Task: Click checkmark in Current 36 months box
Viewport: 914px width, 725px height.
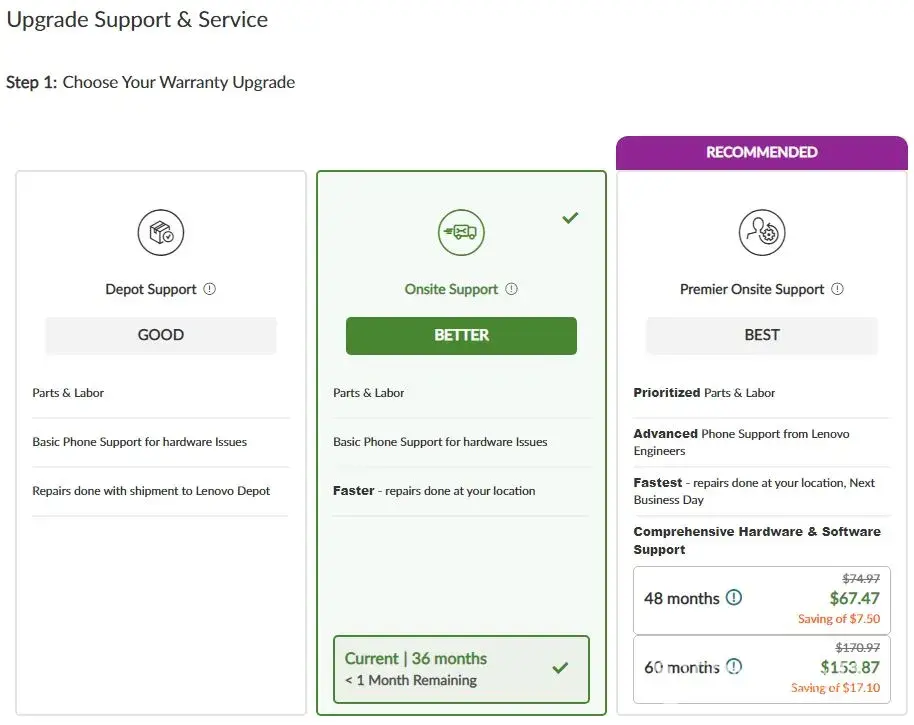Action: point(560,668)
